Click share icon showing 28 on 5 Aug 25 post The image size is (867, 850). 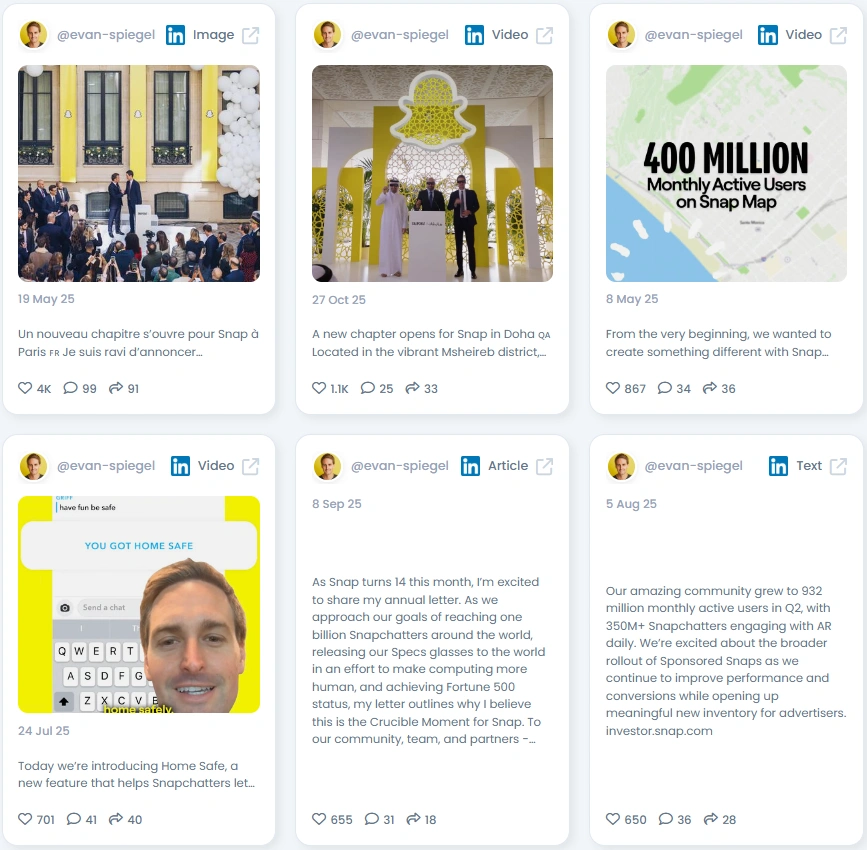point(711,818)
